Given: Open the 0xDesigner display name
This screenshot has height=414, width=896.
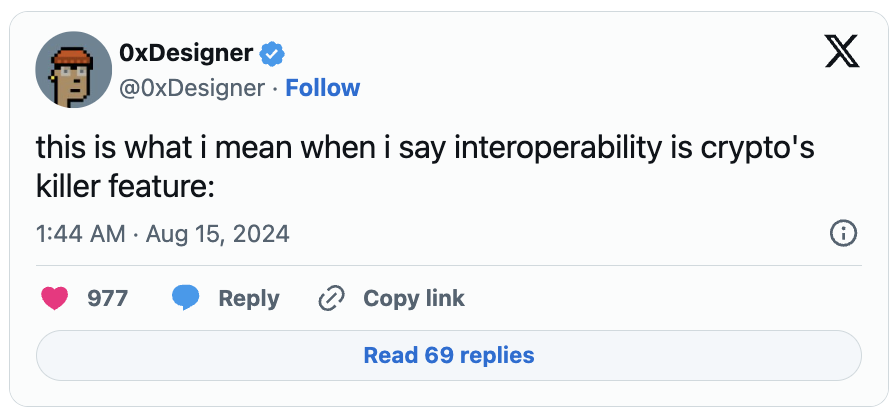Looking at the screenshot, I should (x=185, y=54).
